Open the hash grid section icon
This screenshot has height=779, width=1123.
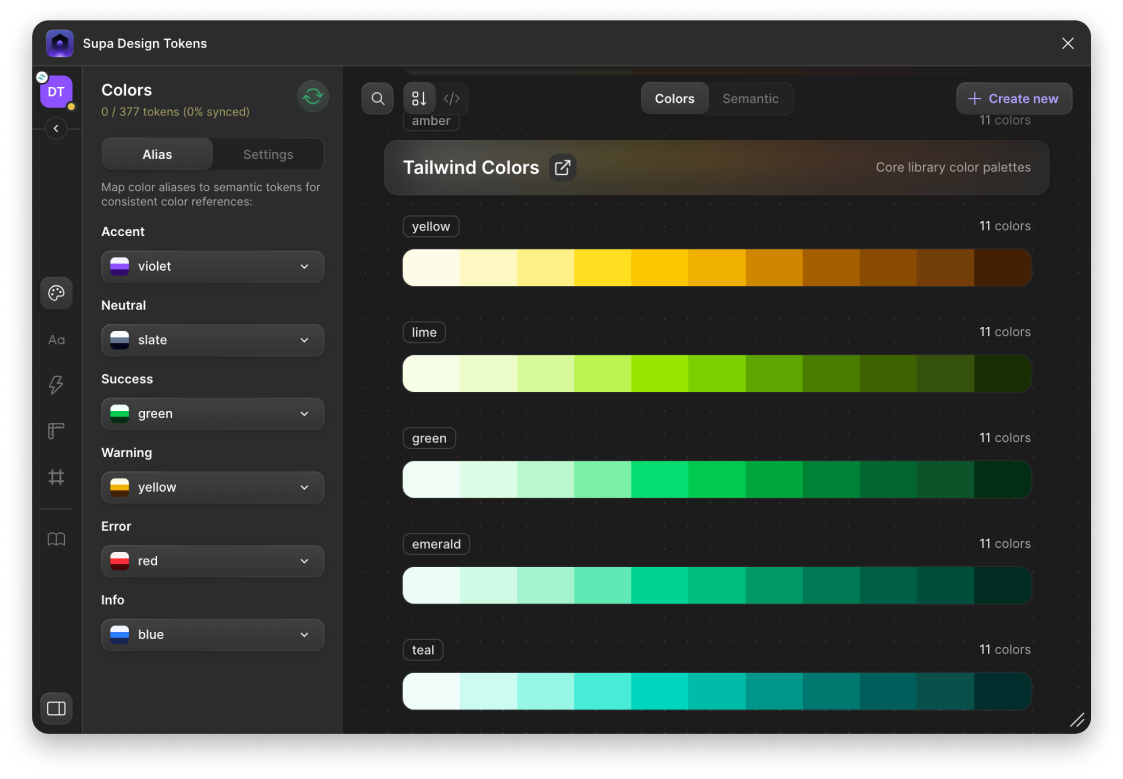[56, 477]
